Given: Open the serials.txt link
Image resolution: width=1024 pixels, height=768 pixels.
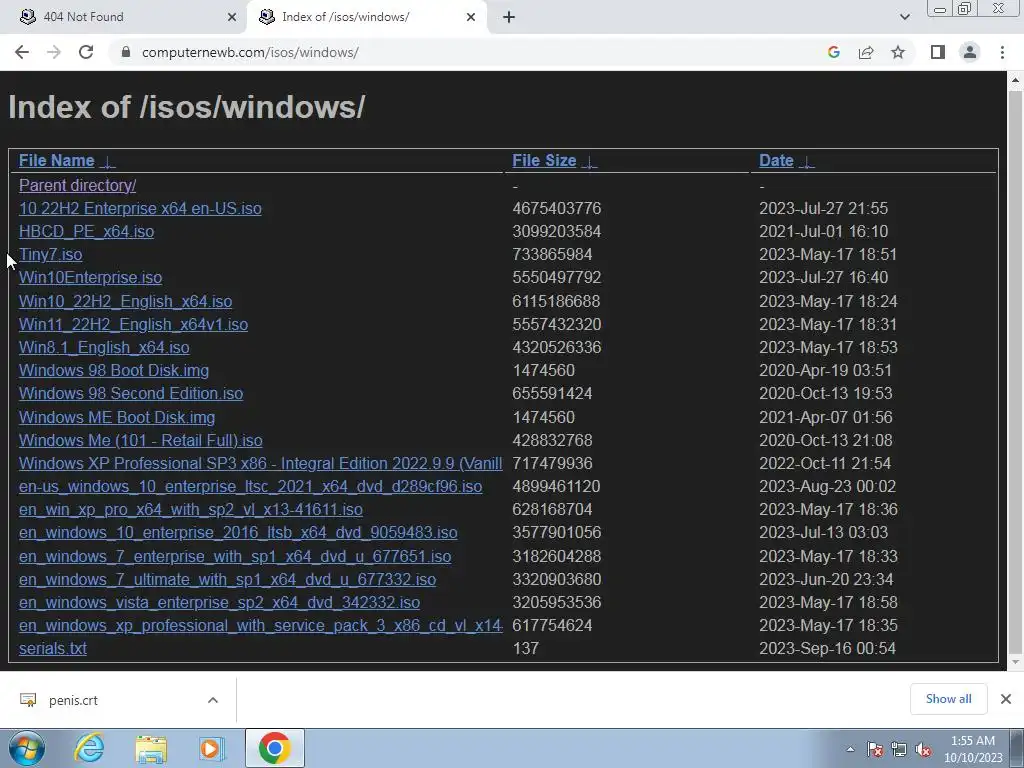Looking at the screenshot, I should [52, 648].
